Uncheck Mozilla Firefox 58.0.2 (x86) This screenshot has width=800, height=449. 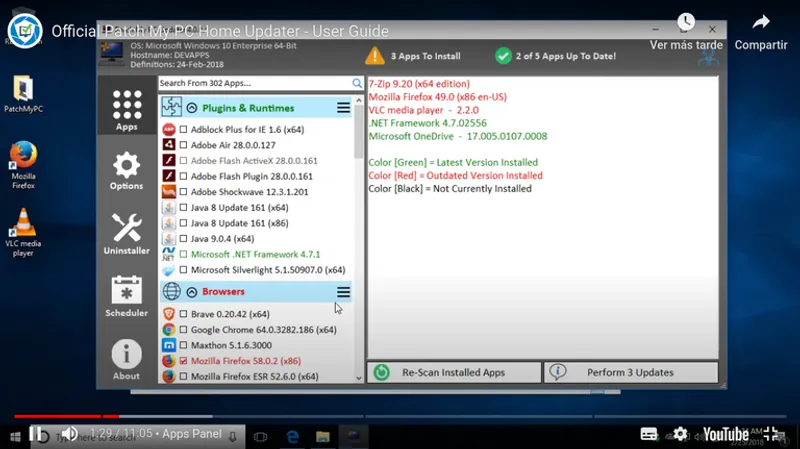click(x=183, y=361)
